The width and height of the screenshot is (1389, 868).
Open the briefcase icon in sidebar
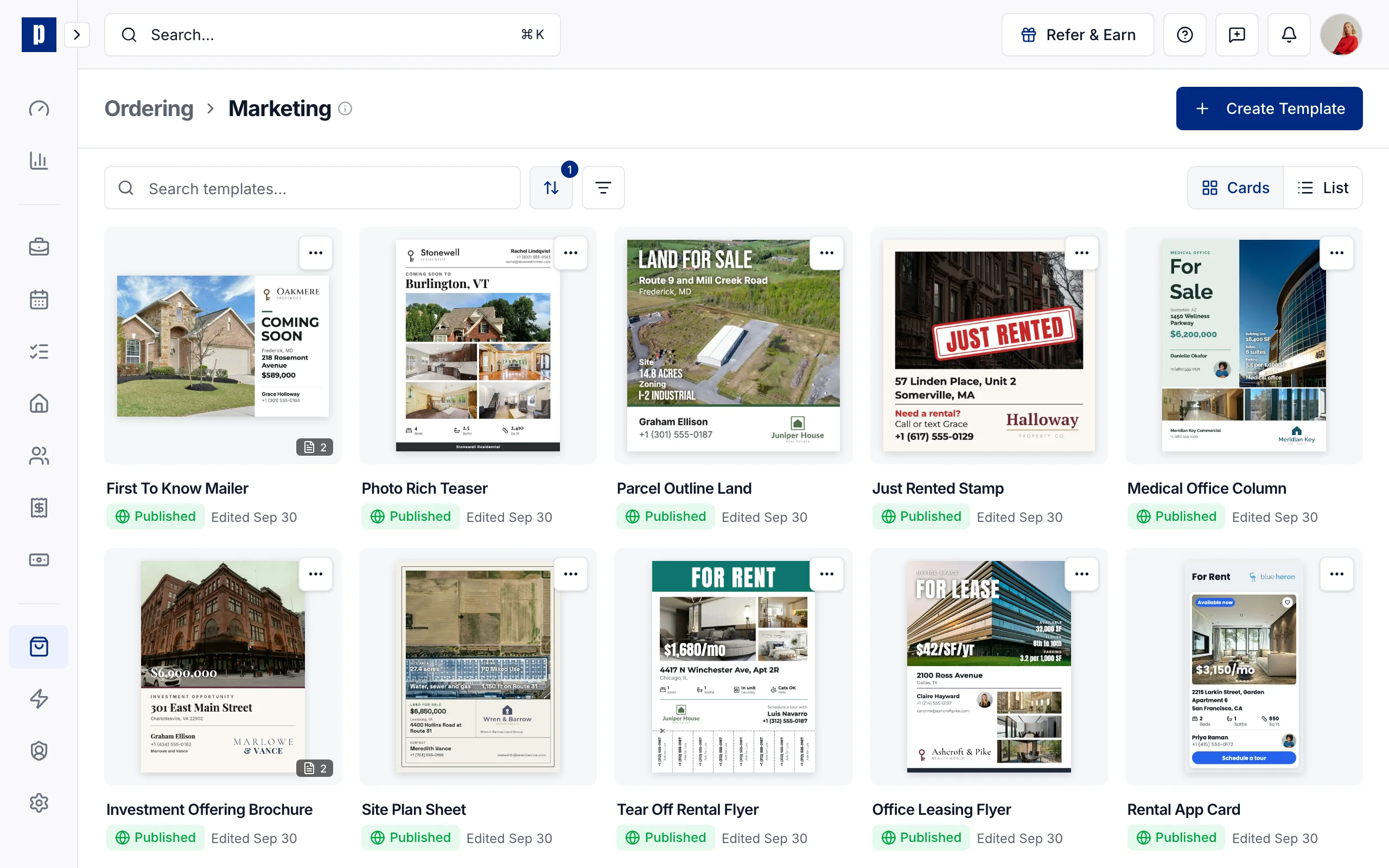tap(39, 247)
